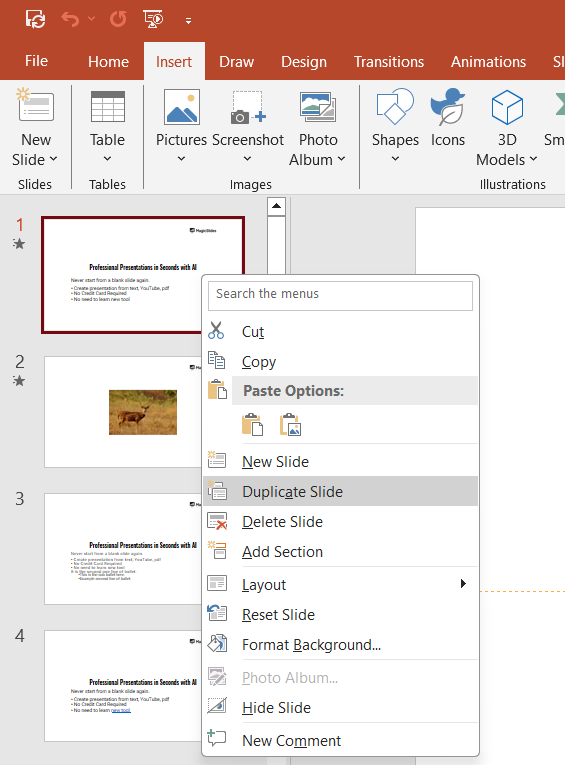Open the Design tab

(x=304, y=61)
